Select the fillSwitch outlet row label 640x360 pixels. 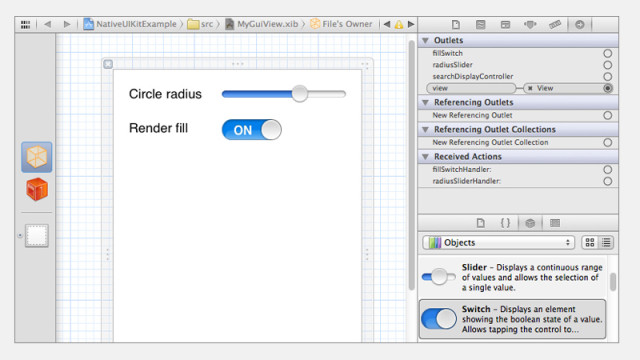447,53
